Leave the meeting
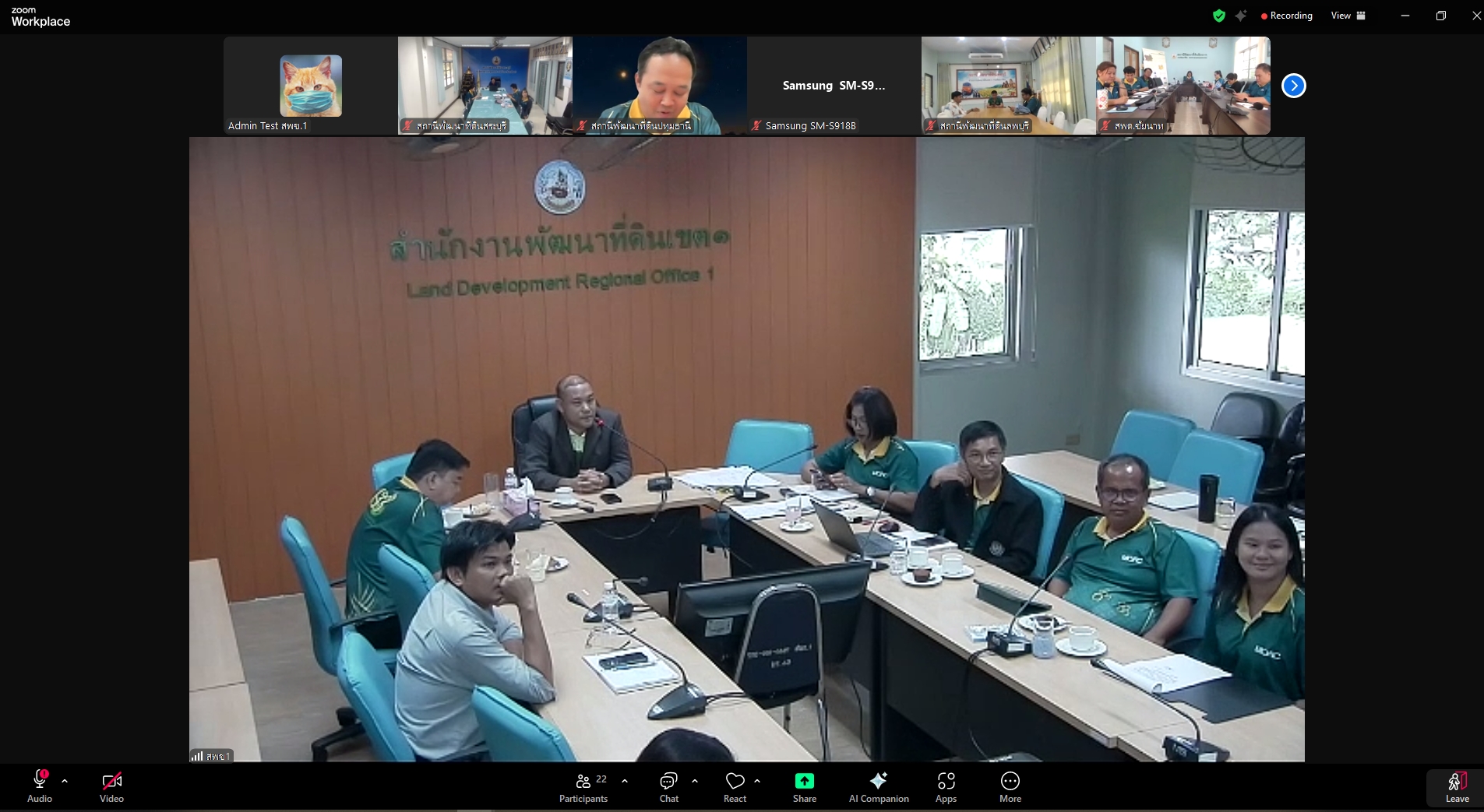Viewport: 1484px width, 812px height. tap(1457, 787)
